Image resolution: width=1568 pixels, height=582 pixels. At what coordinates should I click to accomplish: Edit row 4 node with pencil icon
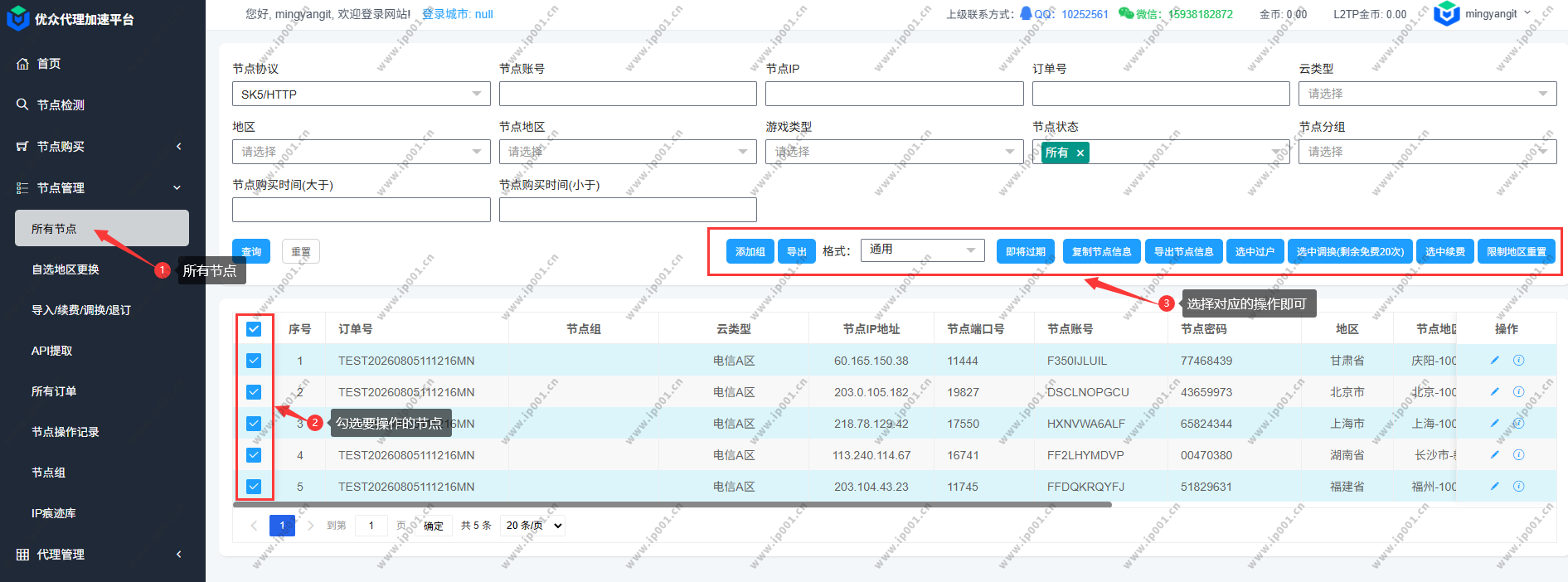coord(1495,454)
